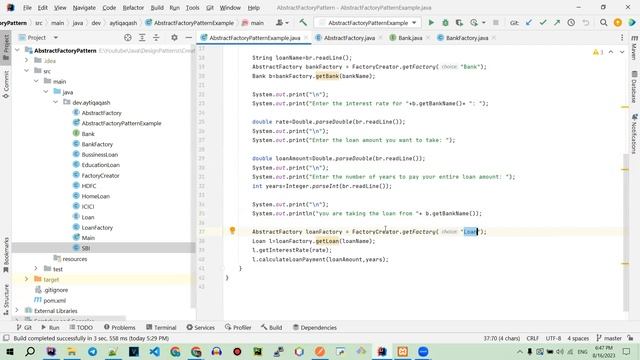Select LoanFactory class in tree

click(97, 227)
